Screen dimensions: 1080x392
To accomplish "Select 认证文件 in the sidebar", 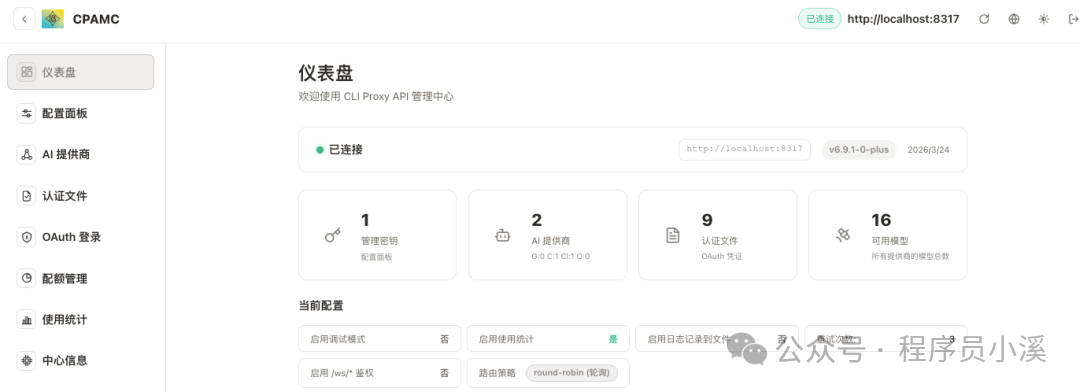I will (81, 196).
